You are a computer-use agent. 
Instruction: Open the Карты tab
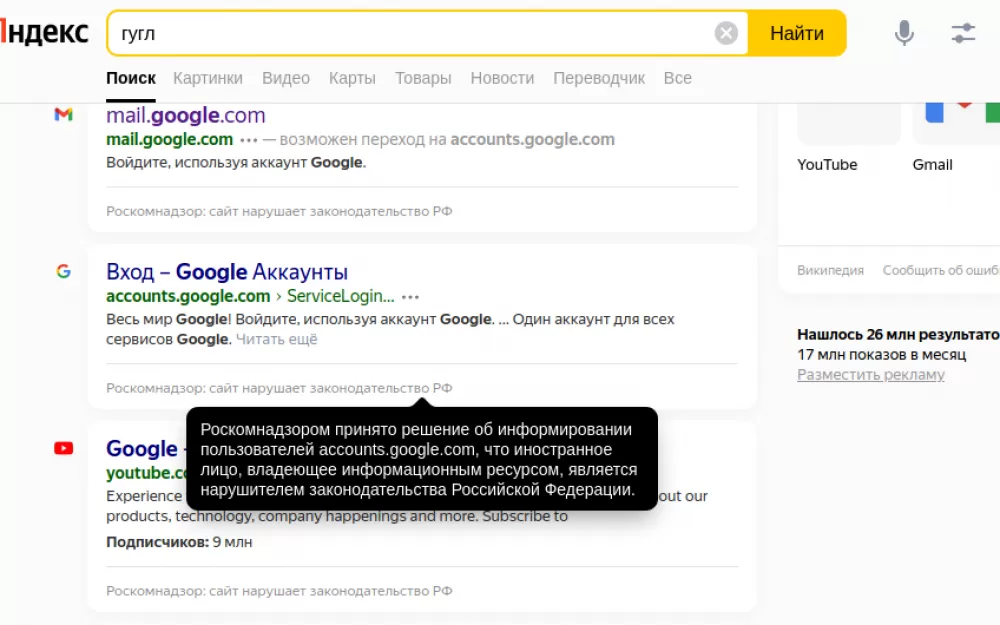point(352,78)
